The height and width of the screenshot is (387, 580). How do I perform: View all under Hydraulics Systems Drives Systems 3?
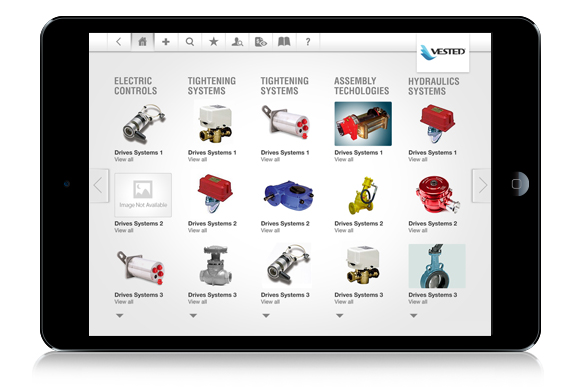pyautogui.click(x=418, y=302)
